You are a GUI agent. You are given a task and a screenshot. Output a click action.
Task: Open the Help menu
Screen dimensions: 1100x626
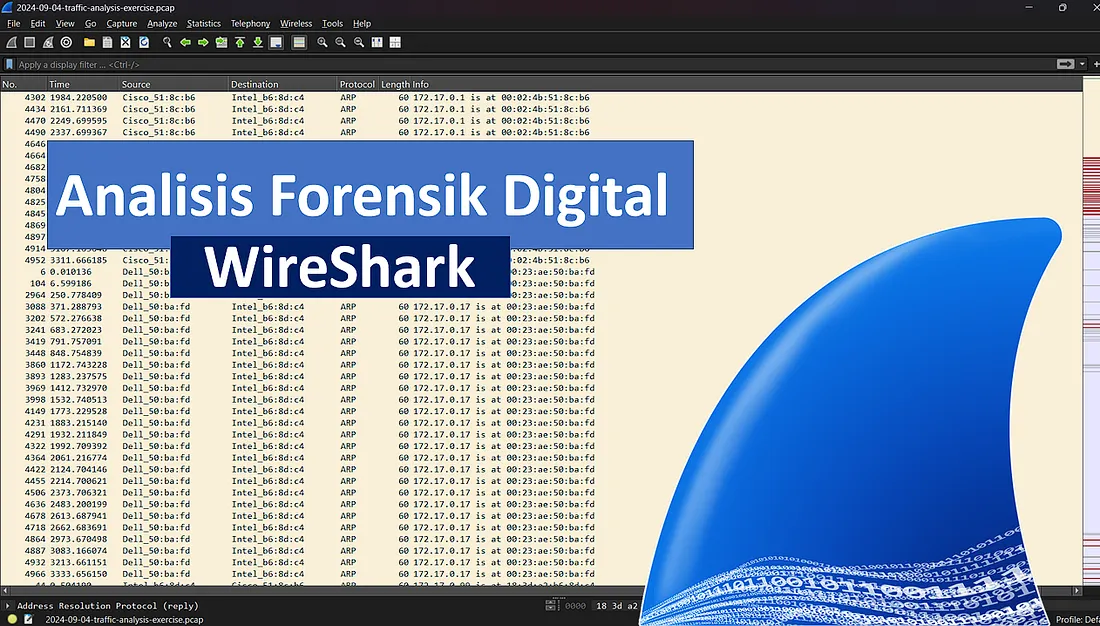point(362,23)
